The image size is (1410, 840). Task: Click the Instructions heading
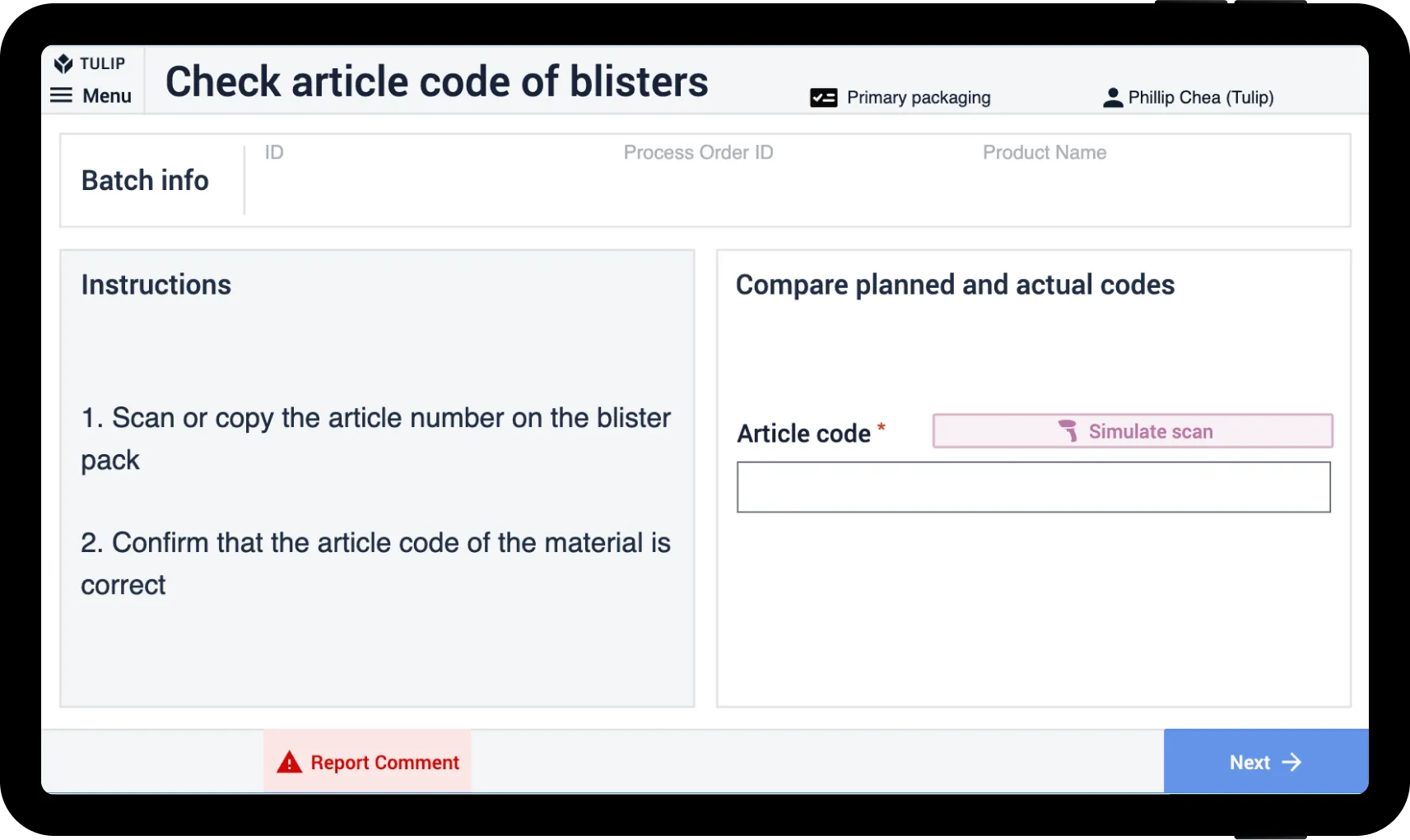156,285
